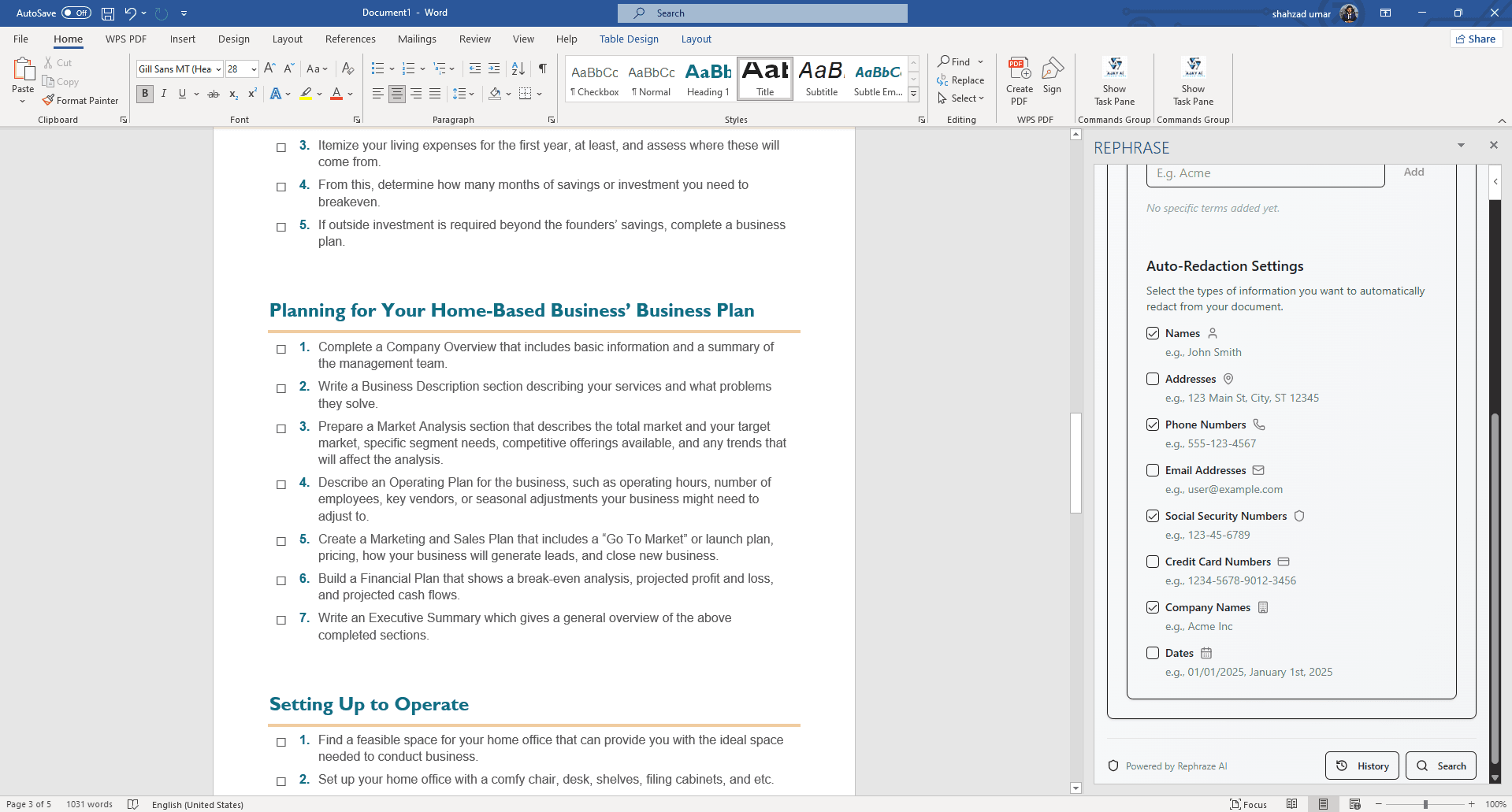Toggle Italic formatting

click(164, 94)
